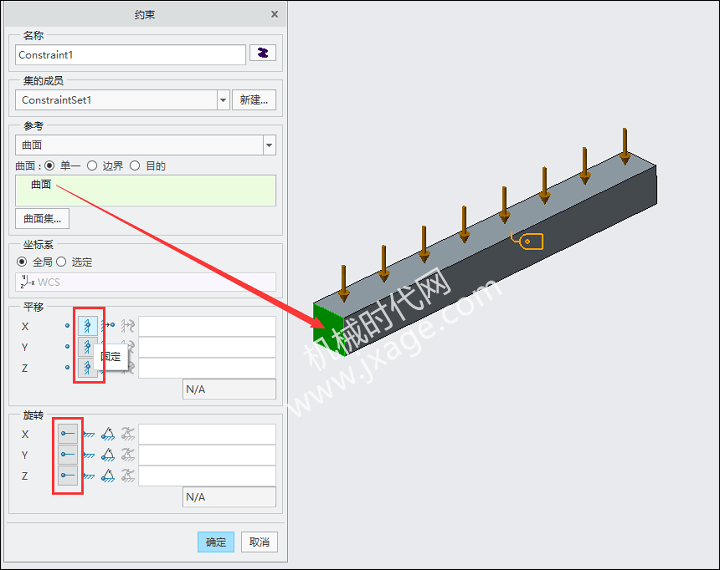Viewport: 720px width, 570px height.
Task: Set Y rotation to free
Action: (68, 454)
